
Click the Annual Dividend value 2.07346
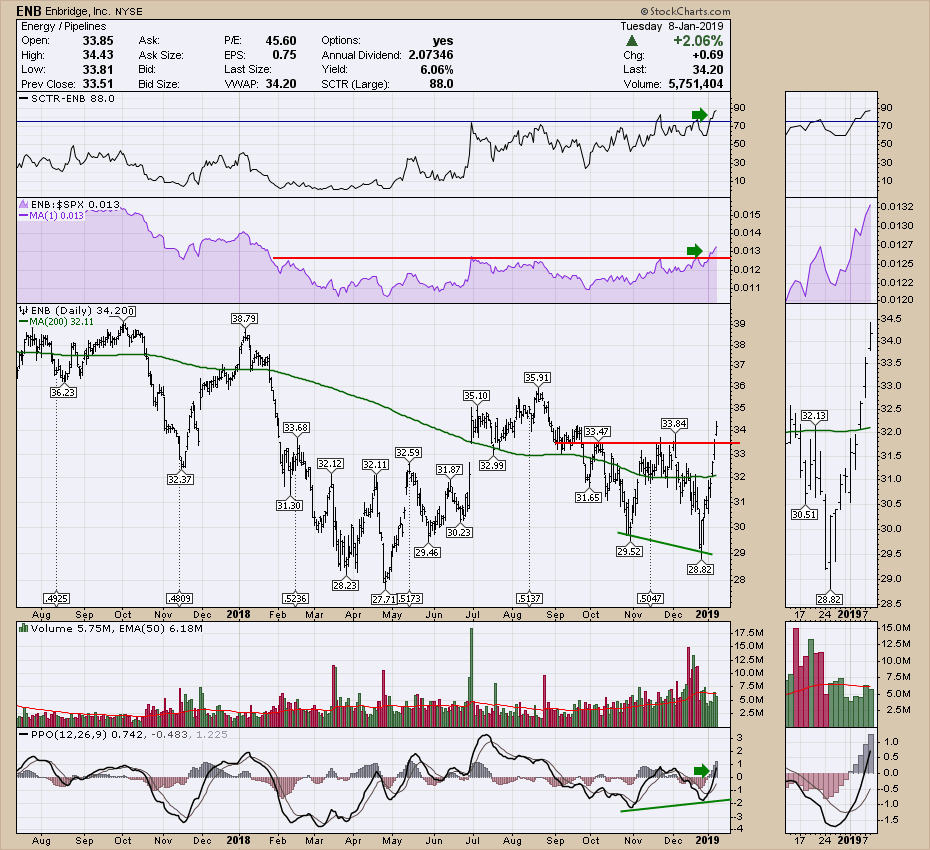tap(431, 55)
